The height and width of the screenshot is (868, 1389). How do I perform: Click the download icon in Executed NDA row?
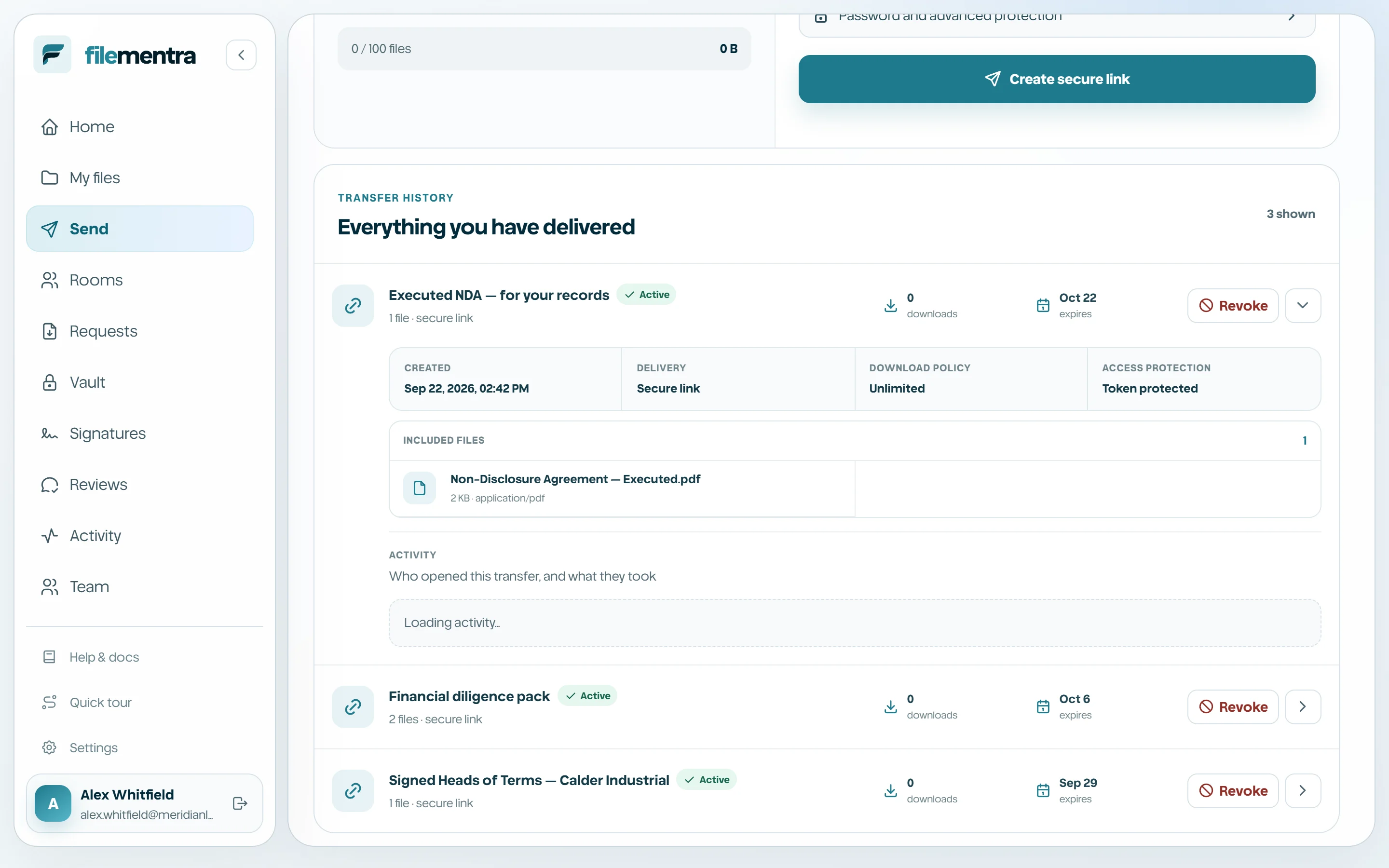point(891,305)
